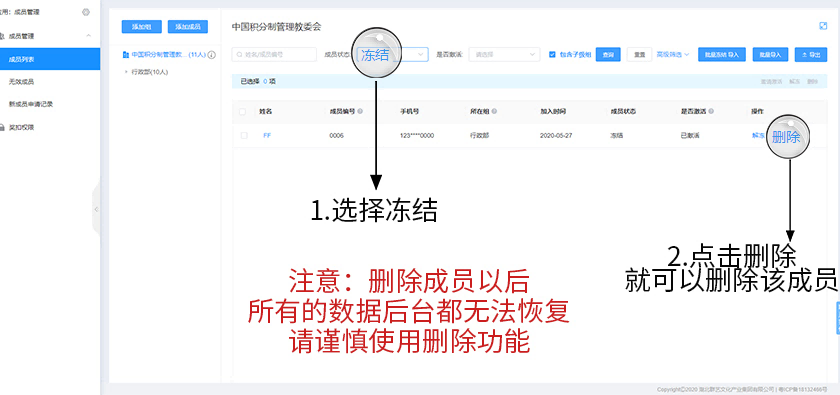Click the 姓名/成员编号 search field

tap(274, 54)
